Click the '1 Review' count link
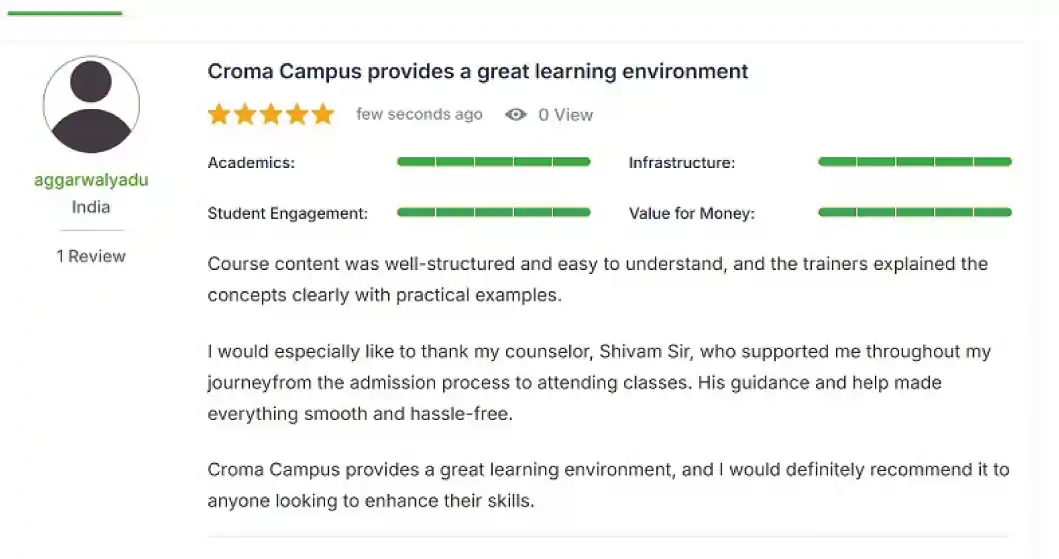The width and height of the screenshot is (1059, 559). [x=91, y=256]
